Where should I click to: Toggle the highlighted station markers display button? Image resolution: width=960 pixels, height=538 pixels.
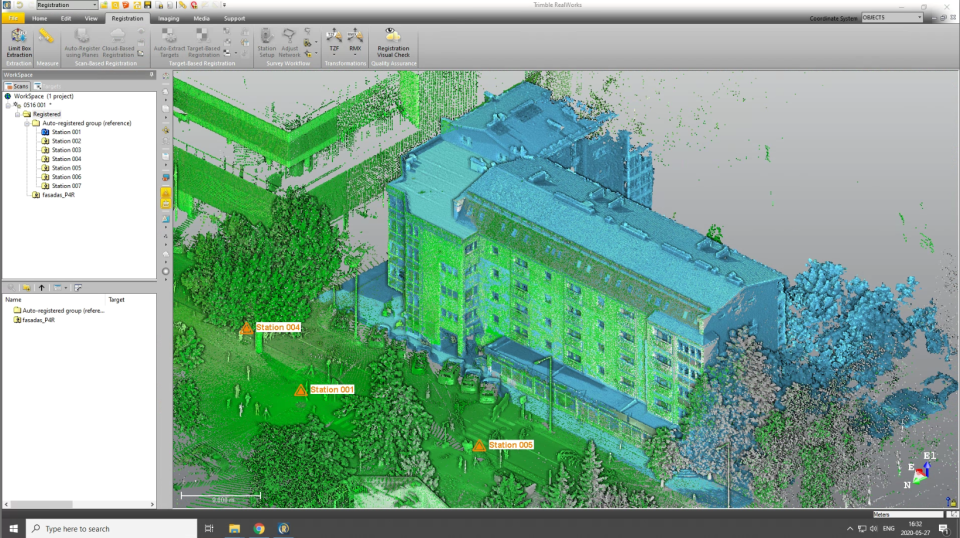click(166, 193)
